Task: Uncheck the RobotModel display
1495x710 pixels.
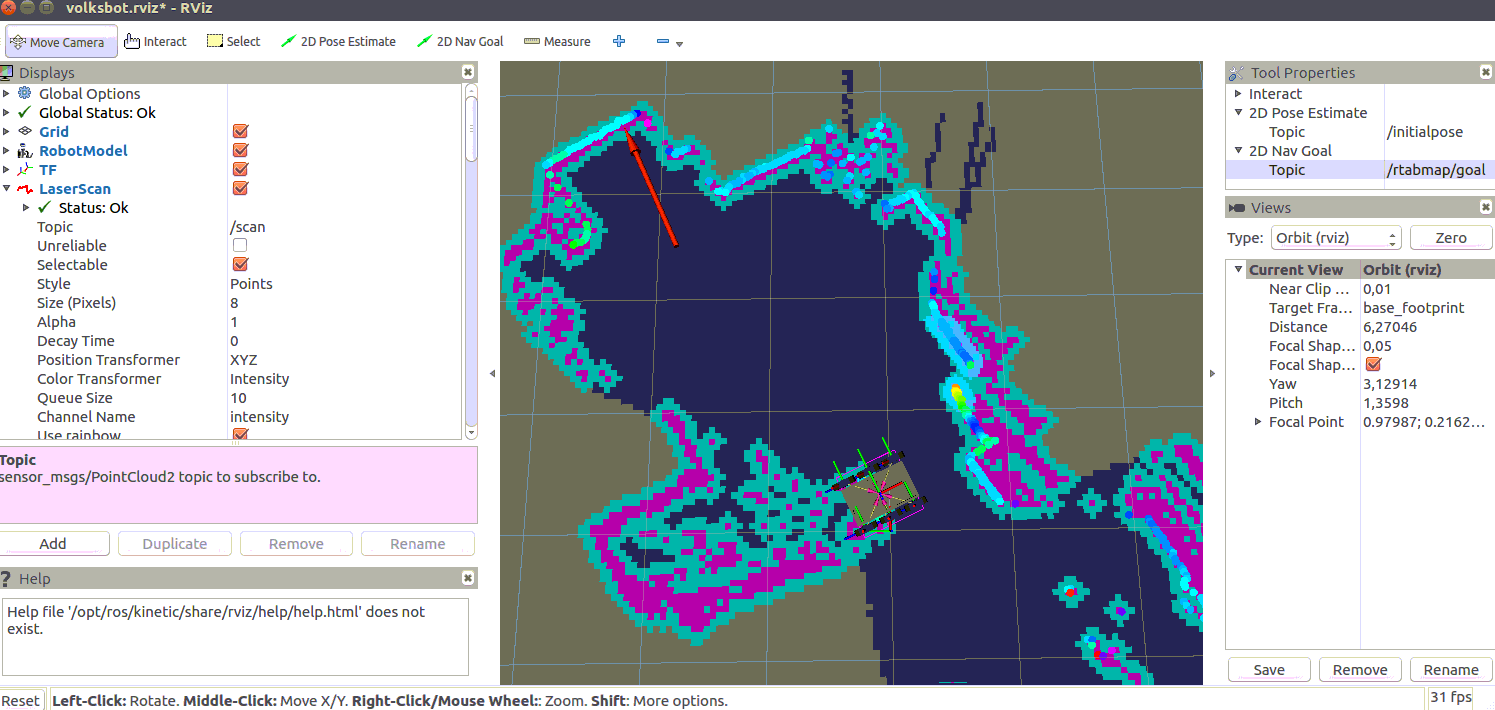Action: (x=240, y=151)
